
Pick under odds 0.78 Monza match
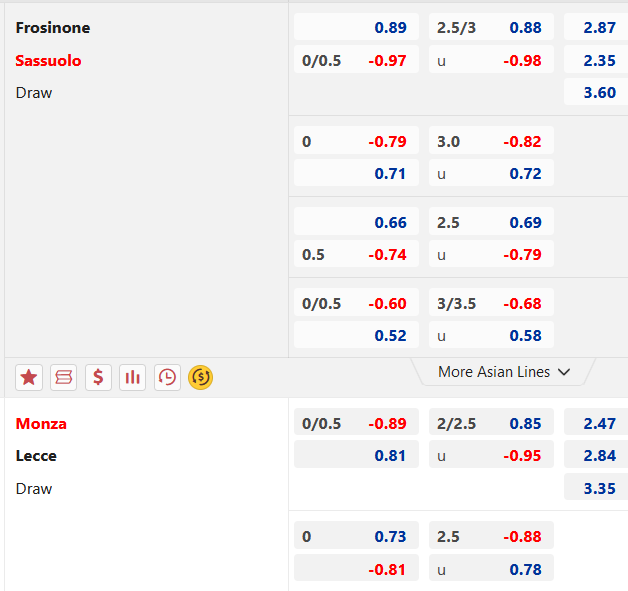491,568
